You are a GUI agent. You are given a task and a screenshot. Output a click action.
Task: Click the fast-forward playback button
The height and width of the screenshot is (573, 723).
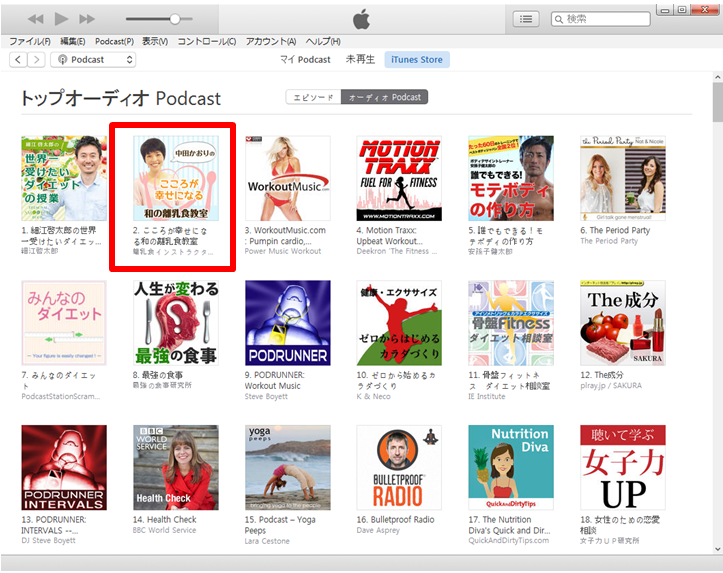(87, 19)
